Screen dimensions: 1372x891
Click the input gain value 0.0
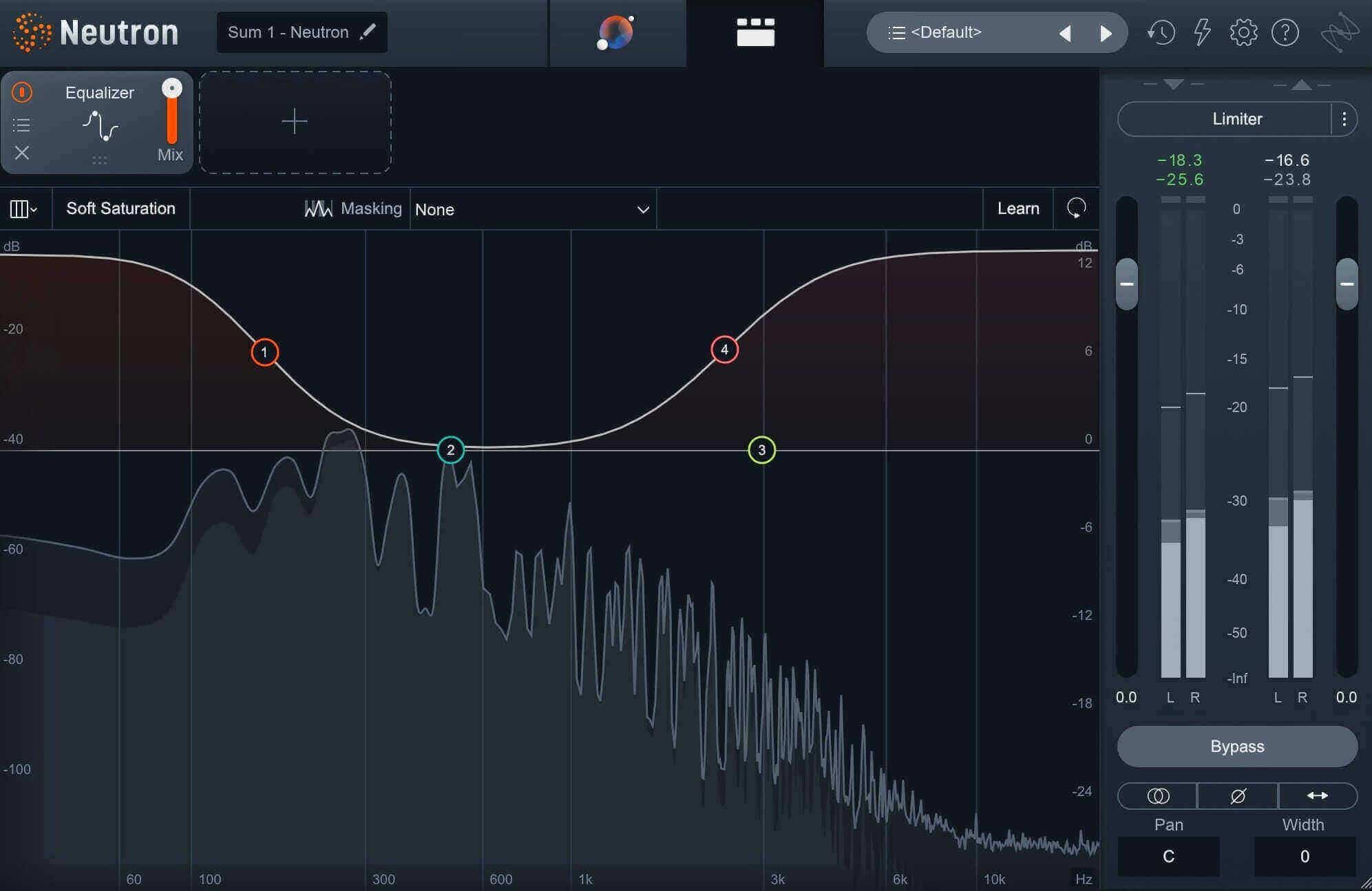pyautogui.click(x=1126, y=698)
